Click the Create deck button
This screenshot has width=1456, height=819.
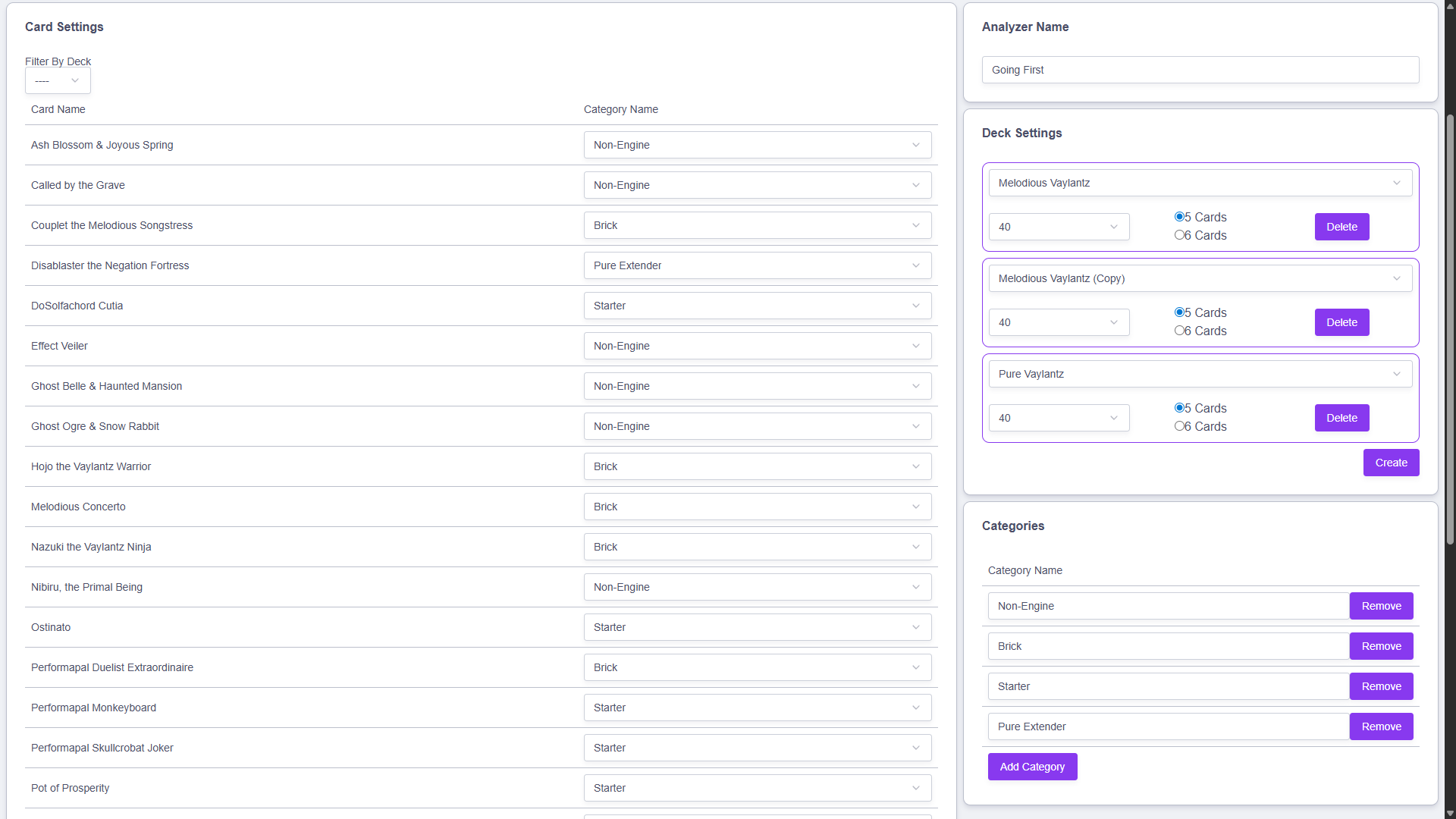point(1391,463)
